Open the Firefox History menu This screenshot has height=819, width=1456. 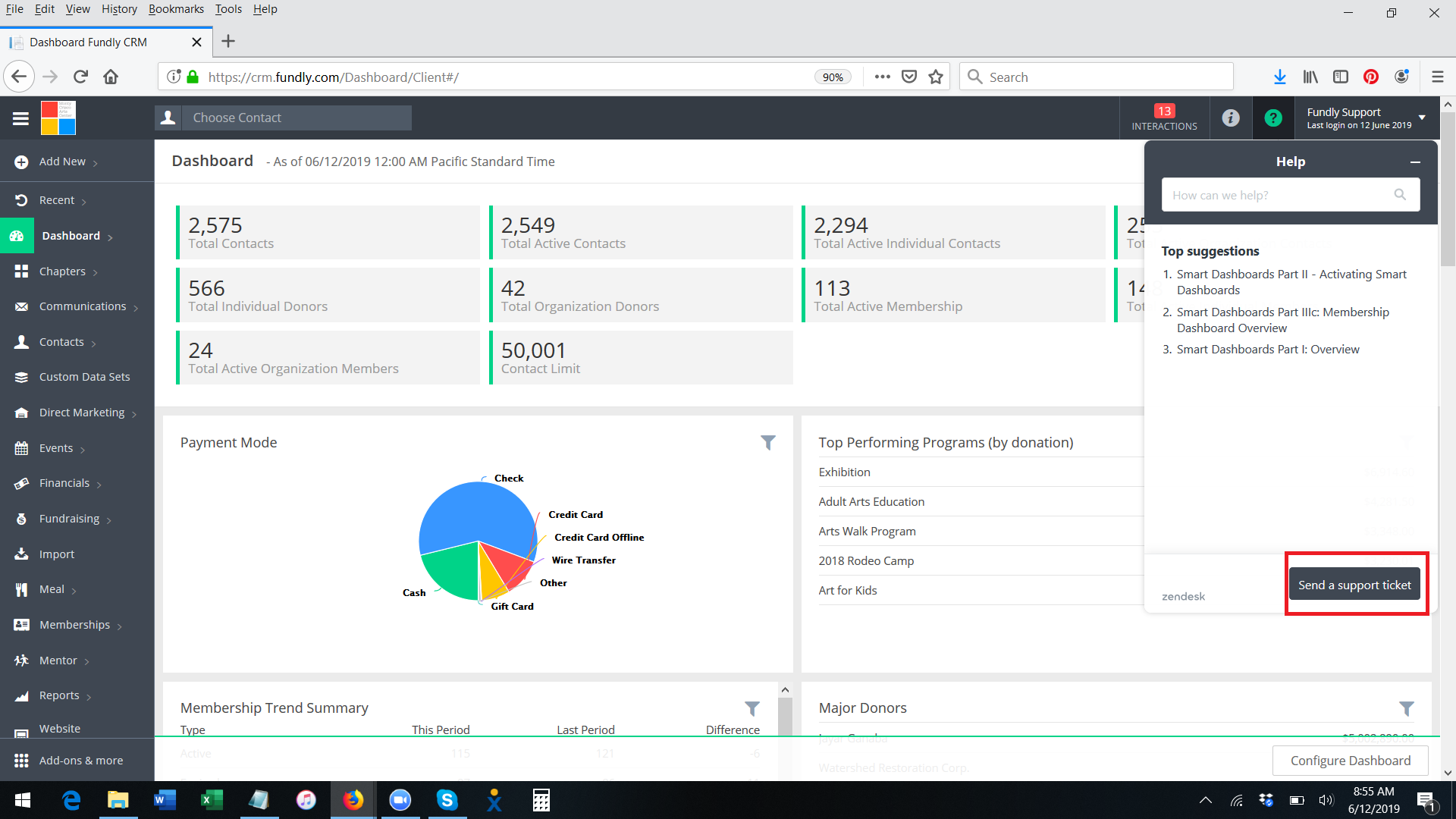click(119, 9)
